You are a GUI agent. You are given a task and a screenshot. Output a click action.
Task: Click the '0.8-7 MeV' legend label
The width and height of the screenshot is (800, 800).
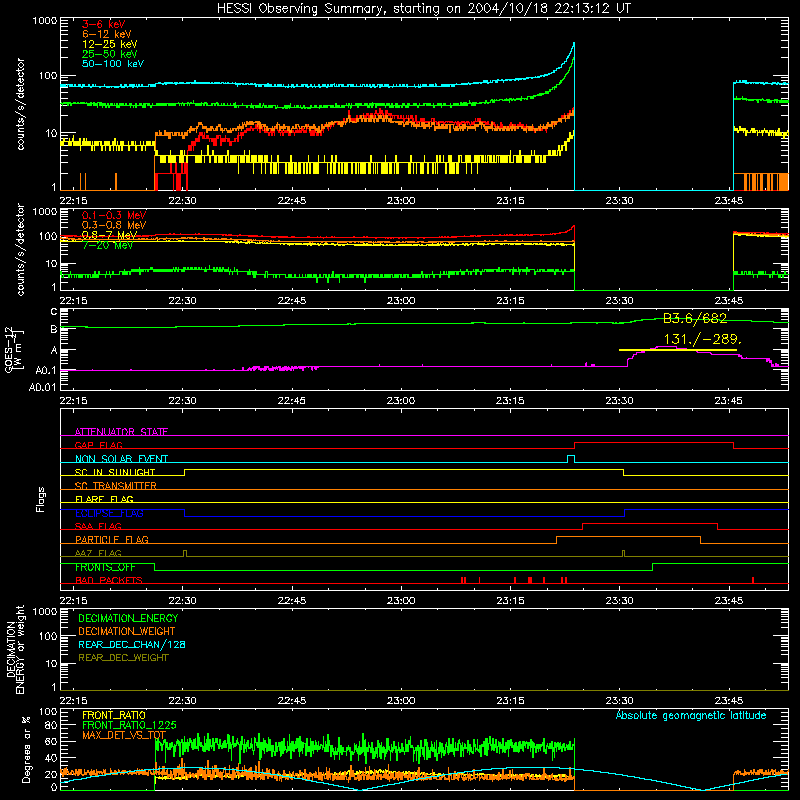coord(109,235)
